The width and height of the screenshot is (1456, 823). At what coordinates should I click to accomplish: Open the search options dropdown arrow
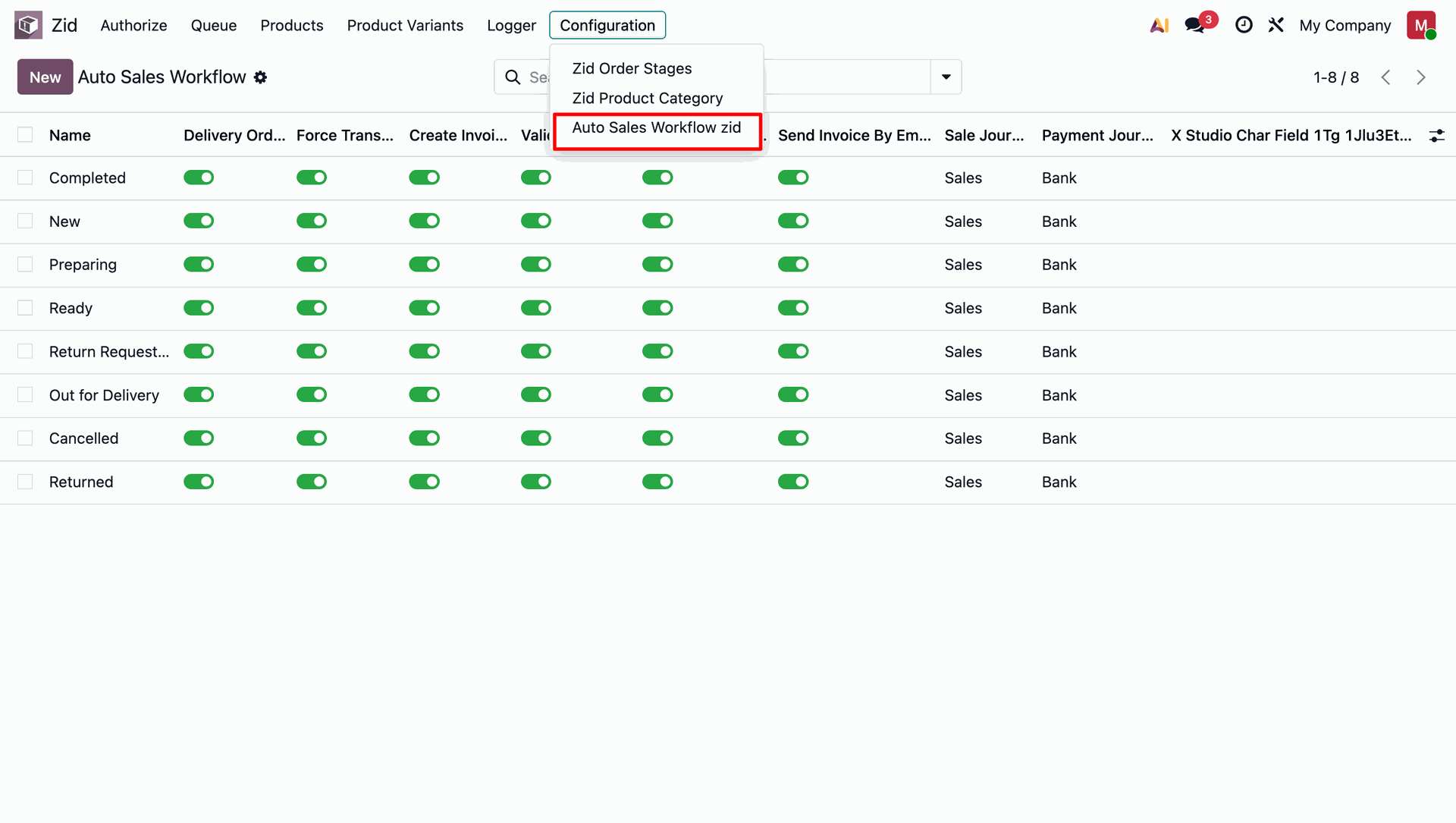coord(946,77)
